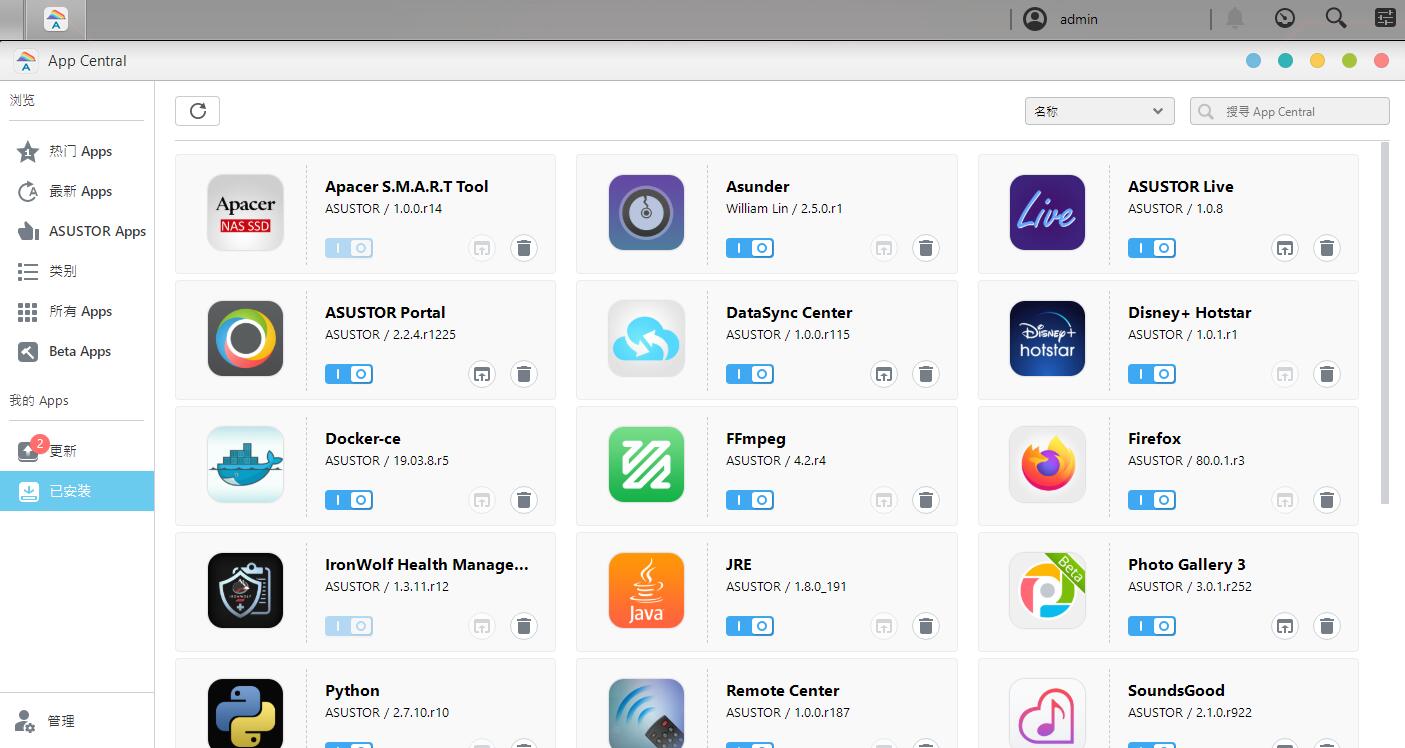Screen dimensions: 1405x748
Task: Open Remote Center app title
Action: point(782,690)
